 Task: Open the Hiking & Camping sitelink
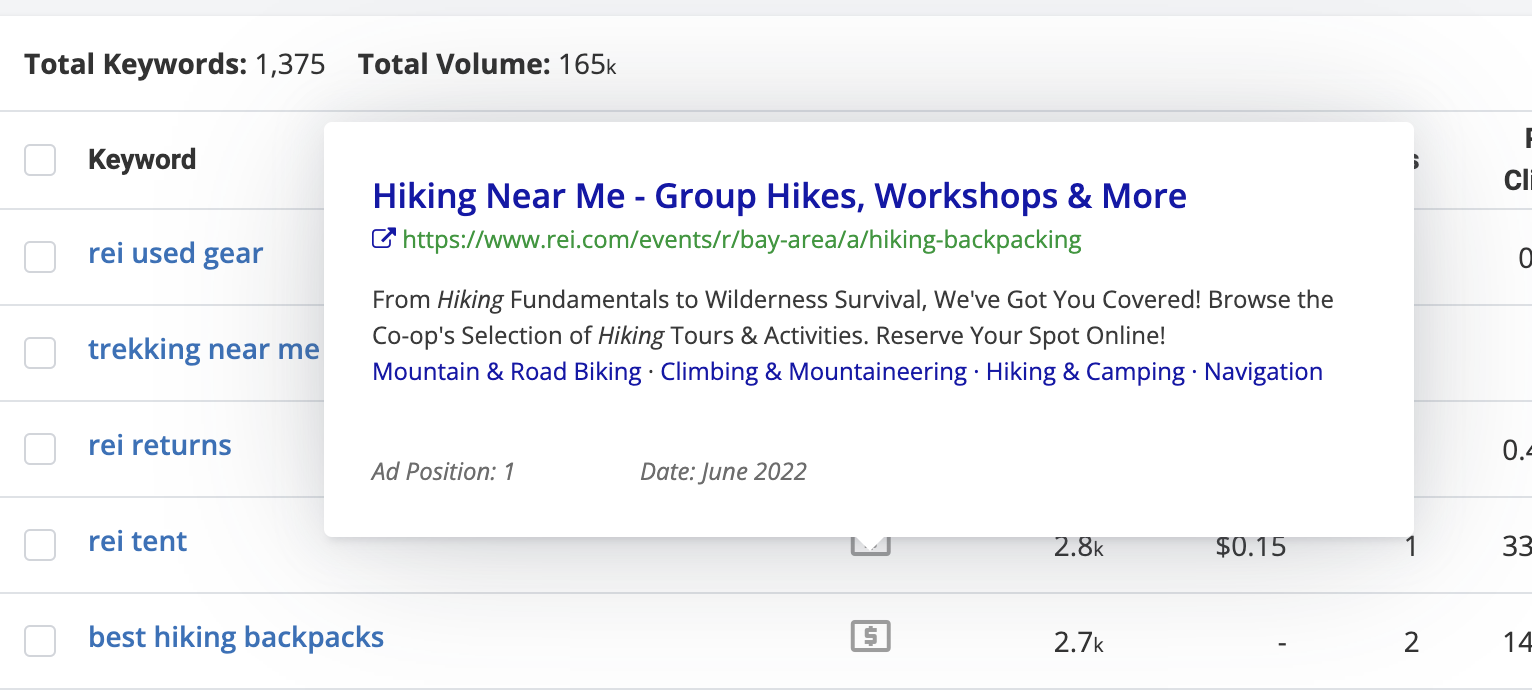coord(1085,372)
